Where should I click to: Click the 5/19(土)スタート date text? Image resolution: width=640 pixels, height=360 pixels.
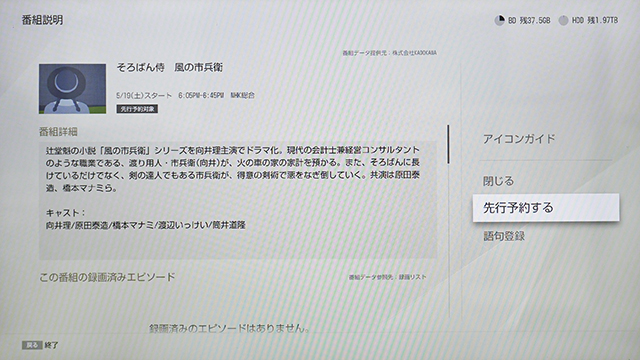coord(144,96)
